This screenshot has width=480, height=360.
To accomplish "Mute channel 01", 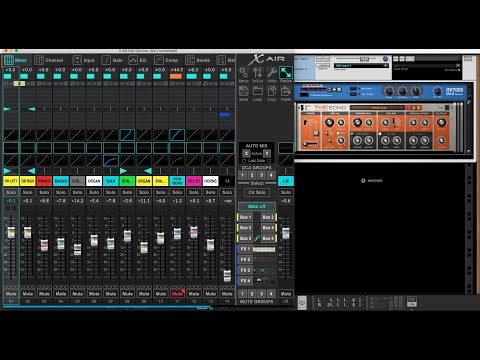I will point(11,294).
